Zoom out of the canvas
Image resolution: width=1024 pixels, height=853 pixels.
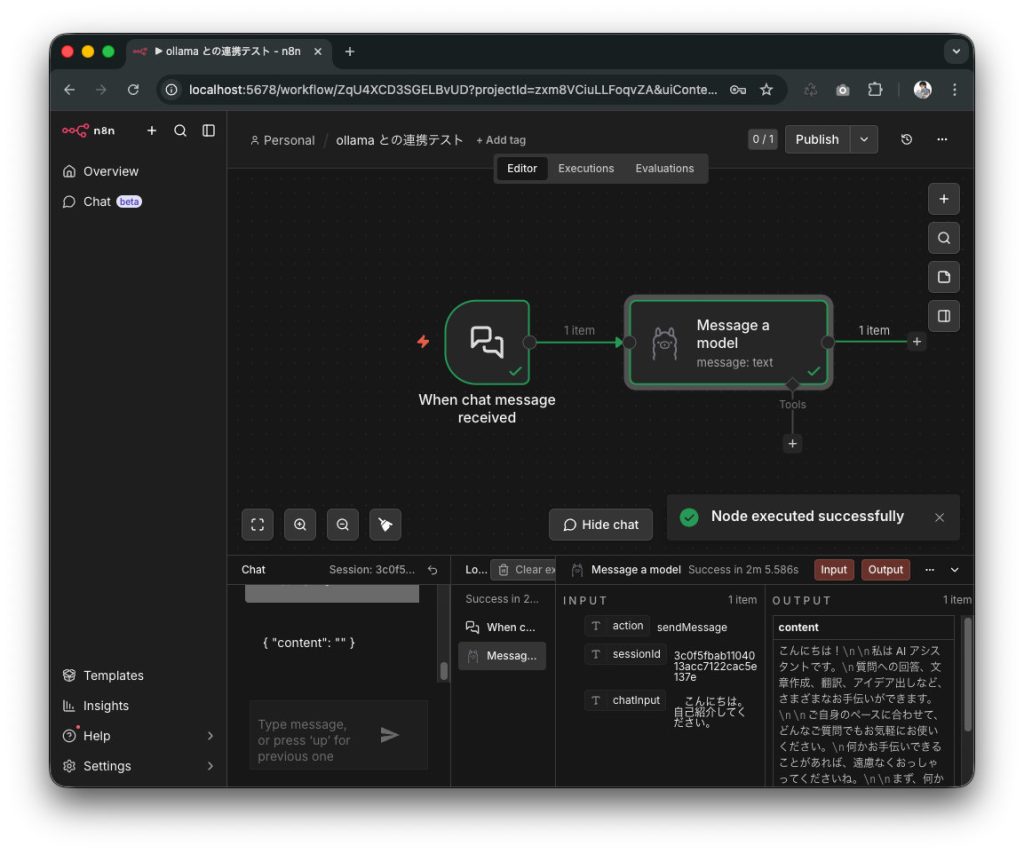[342, 524]
